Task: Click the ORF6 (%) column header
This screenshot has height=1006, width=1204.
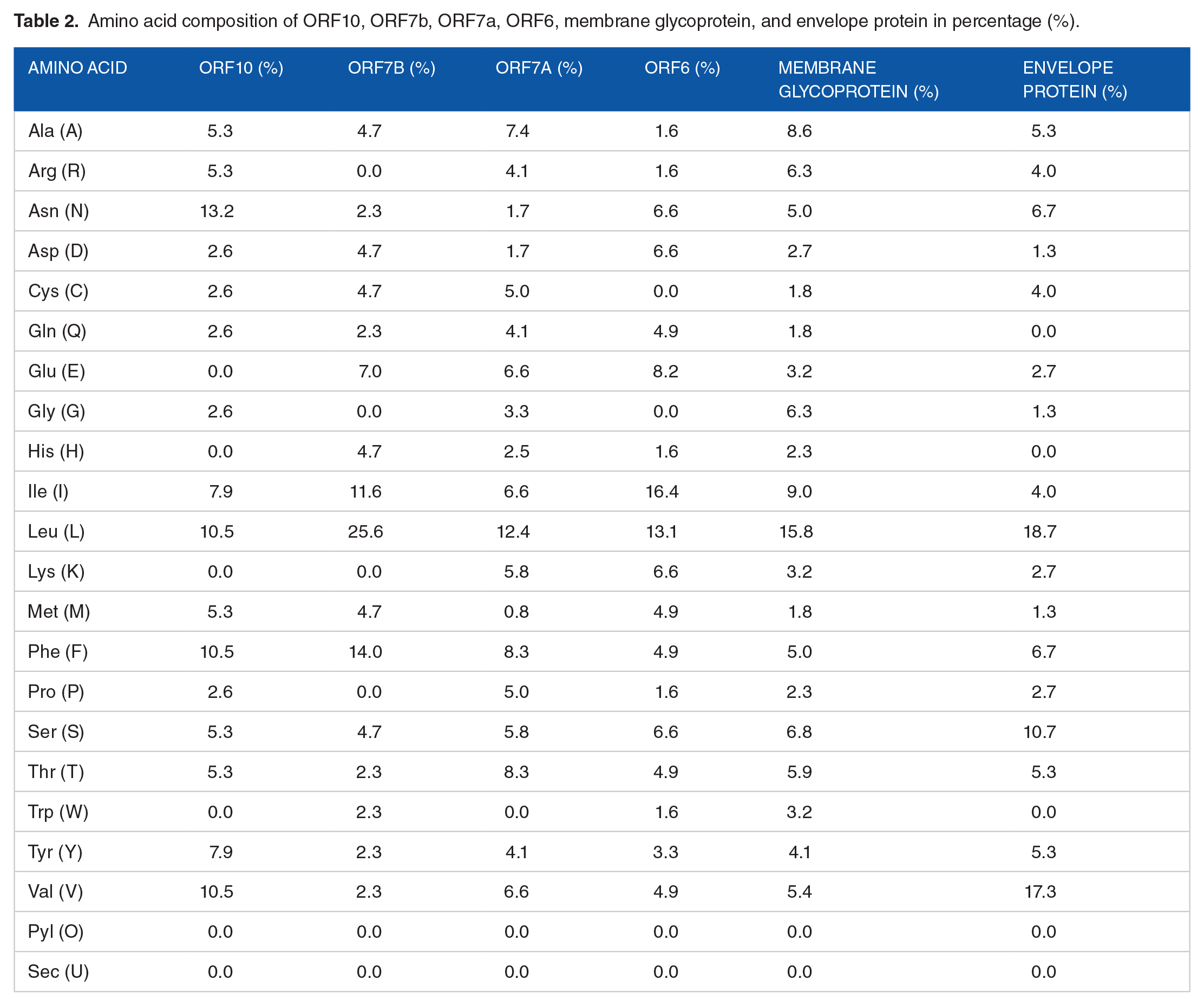Action: coord(682,68)
